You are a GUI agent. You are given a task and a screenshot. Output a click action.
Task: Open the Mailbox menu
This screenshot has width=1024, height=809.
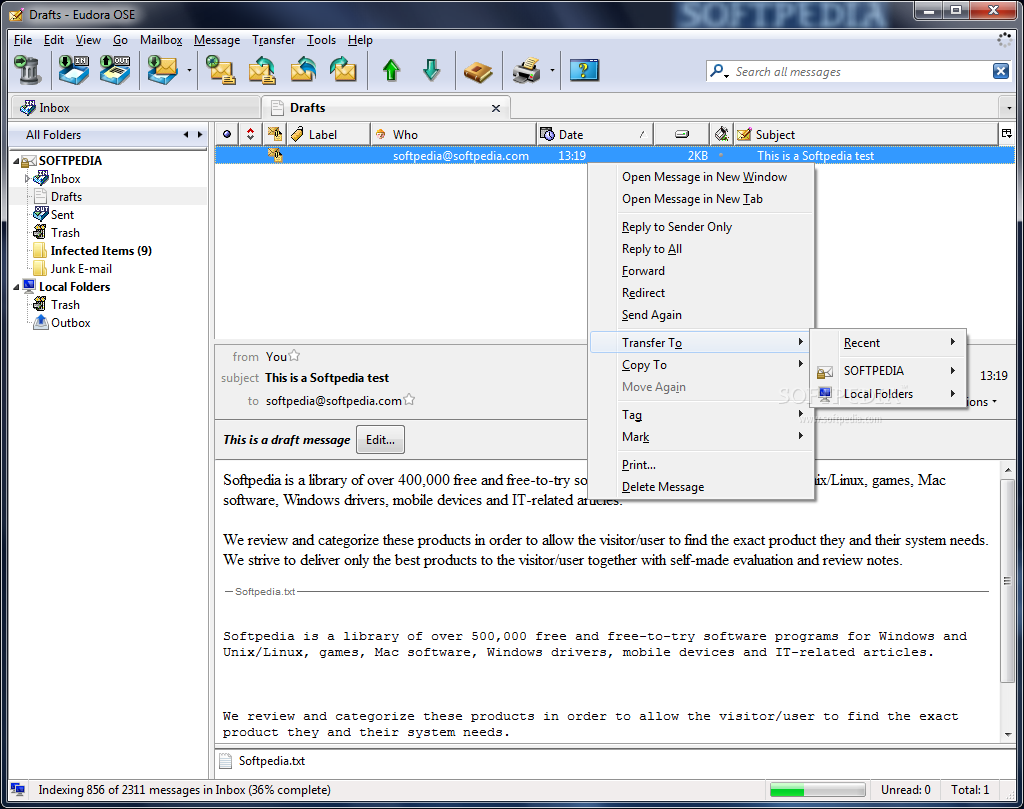tap(161, 40)
